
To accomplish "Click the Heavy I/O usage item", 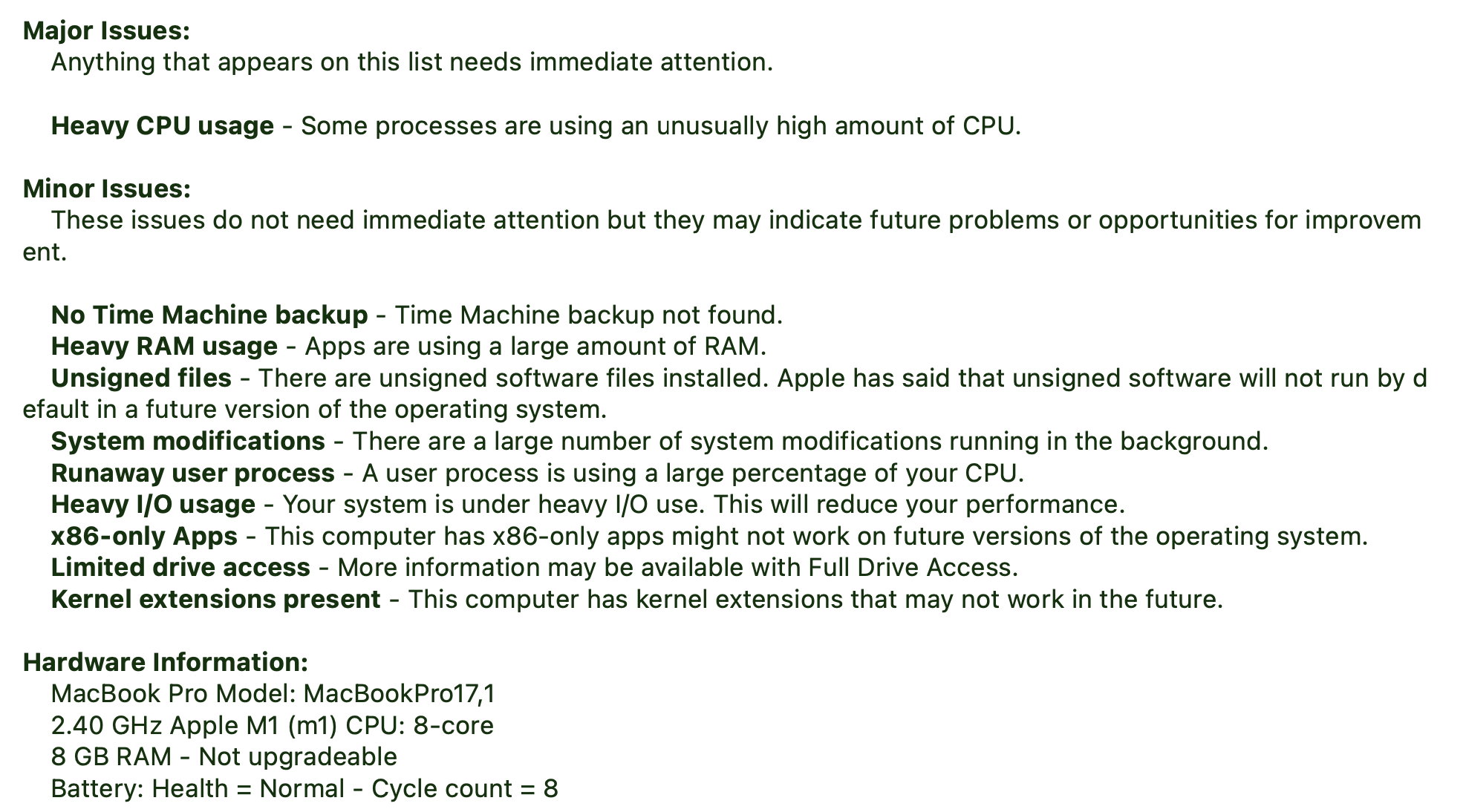I will tap(153, 505).
